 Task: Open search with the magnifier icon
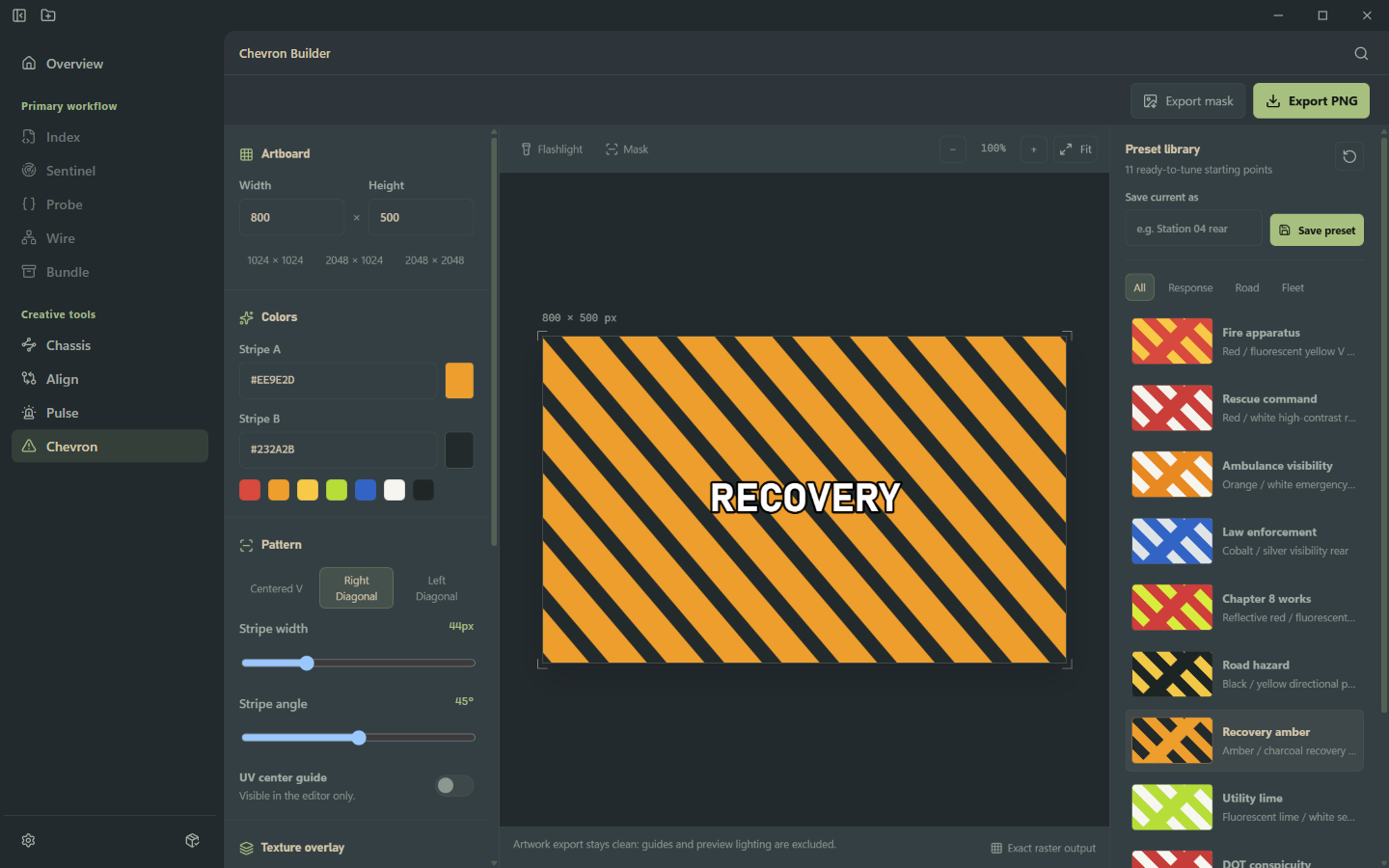tap(1361, 53)
